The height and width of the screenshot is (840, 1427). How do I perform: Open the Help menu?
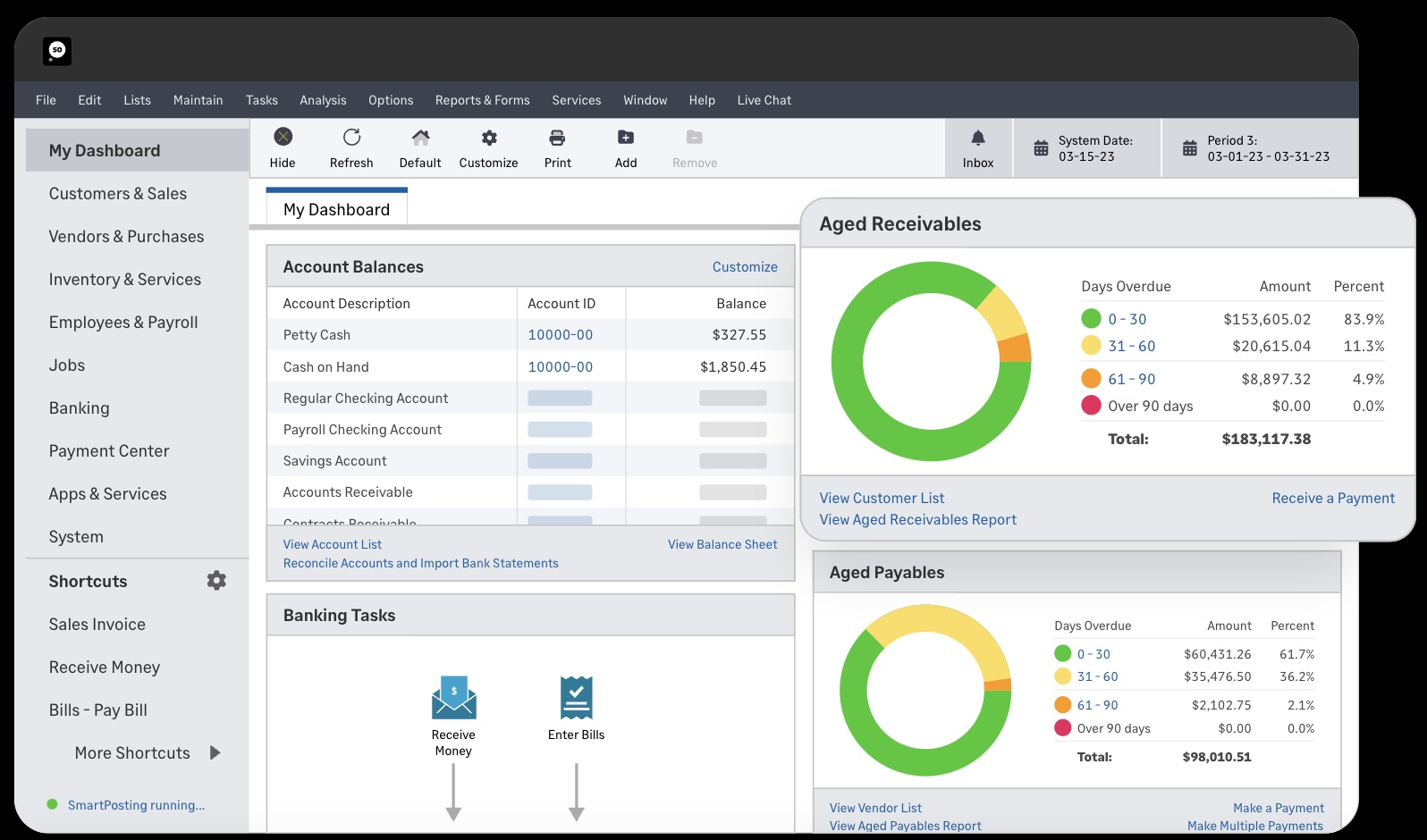(702, 100)
